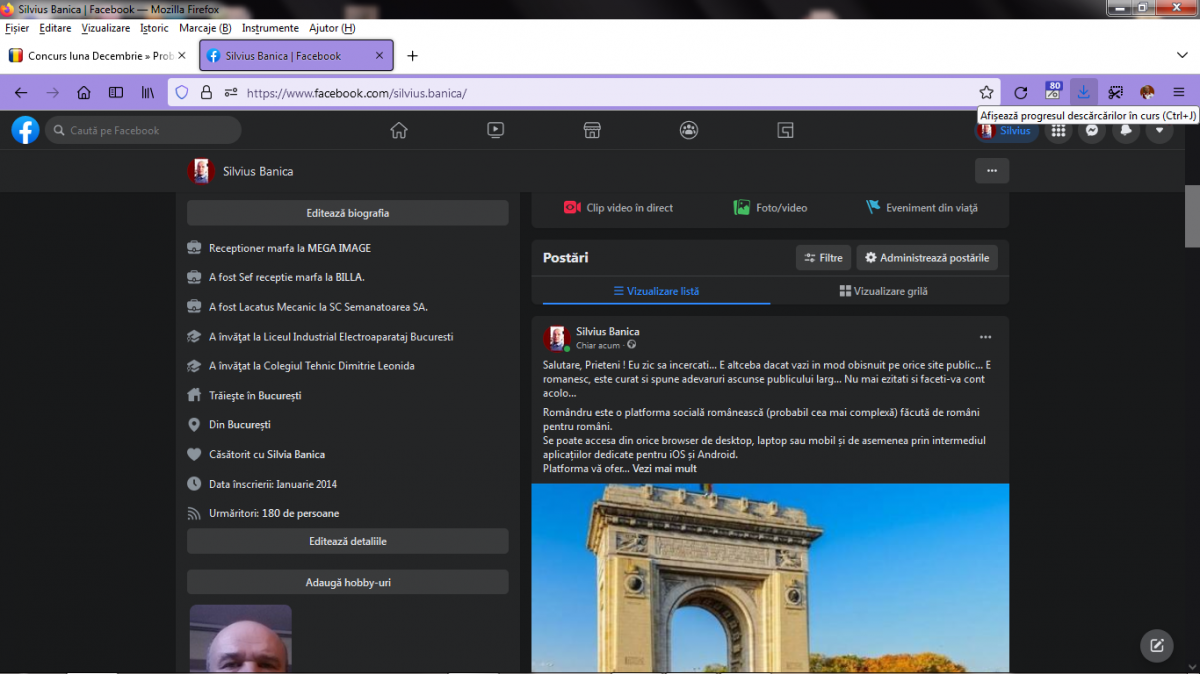Click the Administrează postările button
Image resolution: width=1200 pixels, height=674 pixels.
[x=927, y=258]
